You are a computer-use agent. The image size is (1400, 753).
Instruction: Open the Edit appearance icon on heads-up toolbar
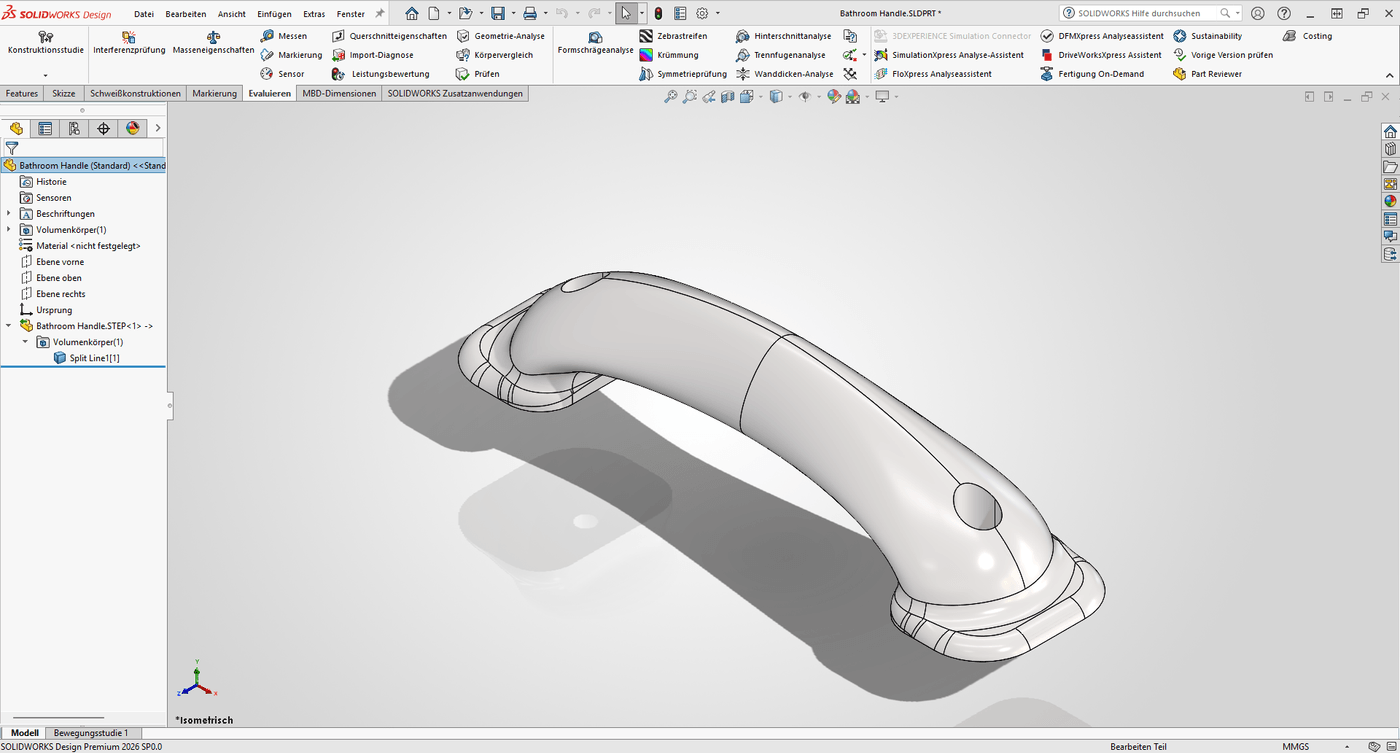coord(833,96)
